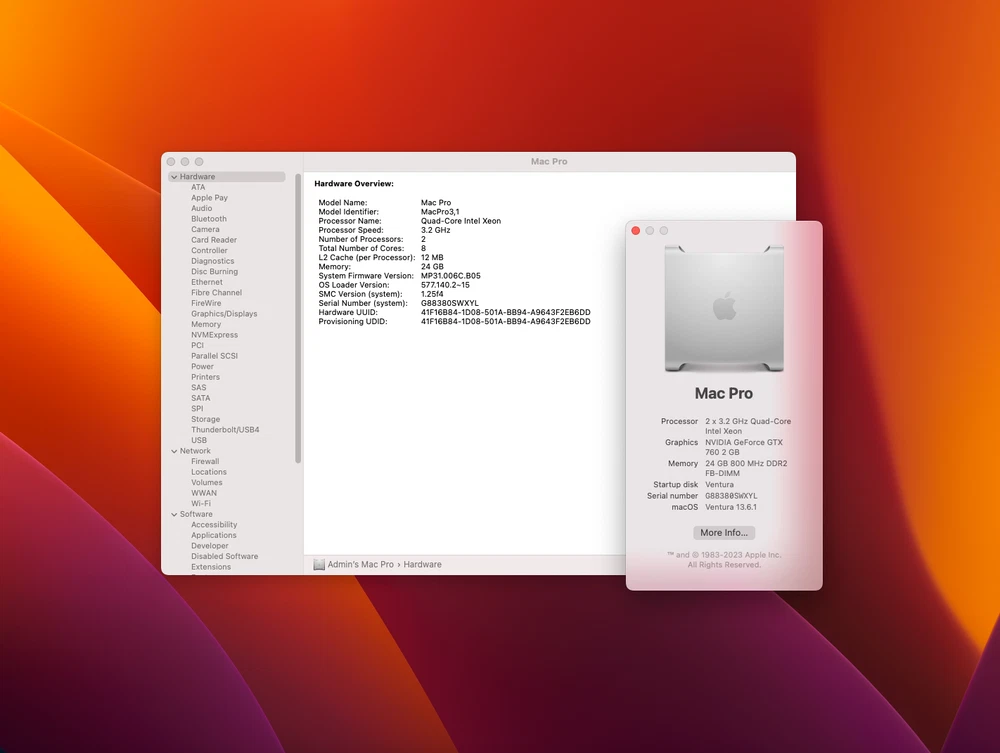The height and width of the screenshot is (753, 1000).
Task: Collapse the Hardware section
Action: [174, 177]
